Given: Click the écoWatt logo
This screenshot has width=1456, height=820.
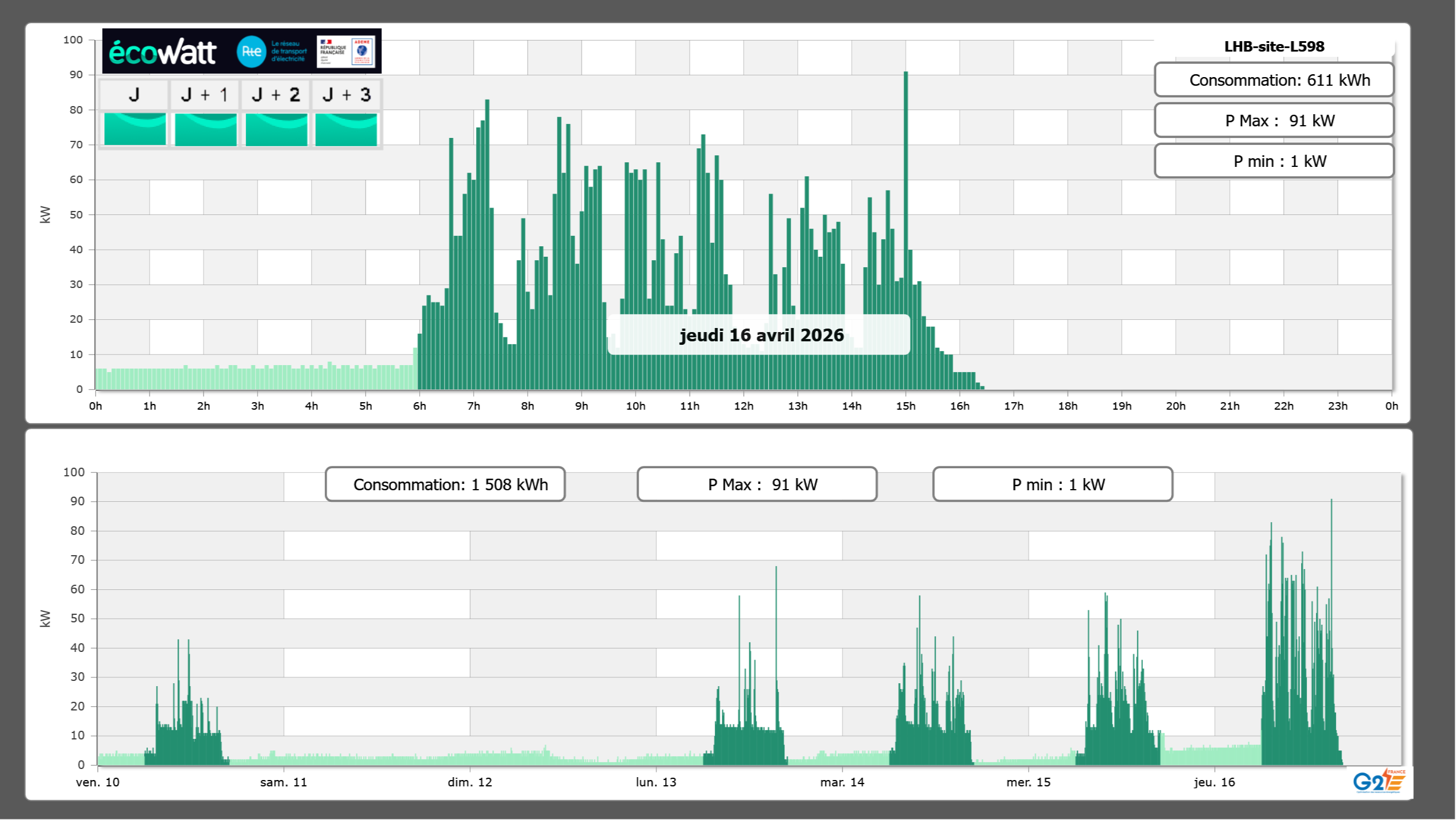Looking at the screenshot, I should (162, 52).
